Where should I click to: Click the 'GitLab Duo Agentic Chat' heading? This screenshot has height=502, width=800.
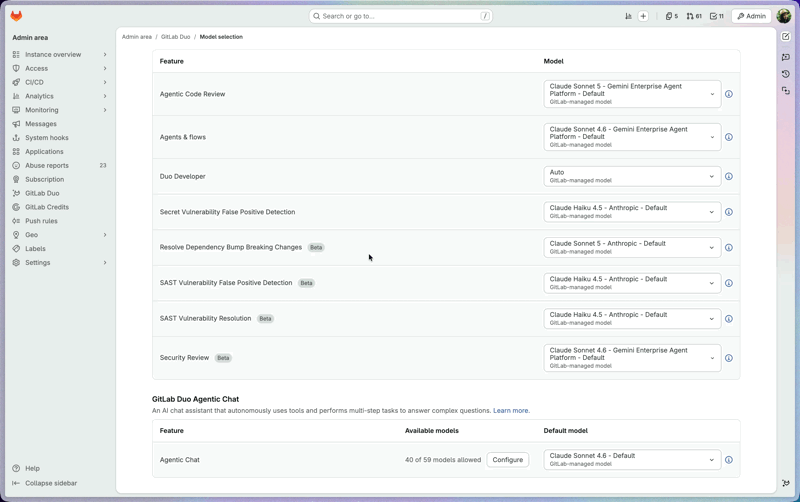(195, 399)
